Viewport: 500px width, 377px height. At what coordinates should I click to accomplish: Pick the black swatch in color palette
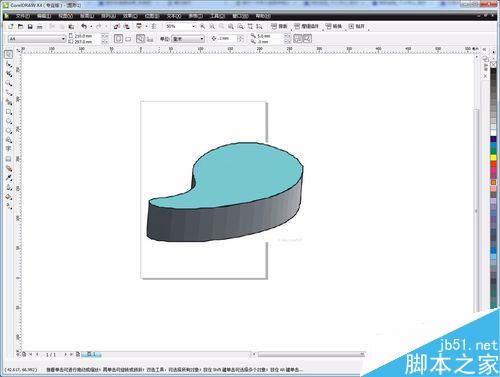[493, 72]
